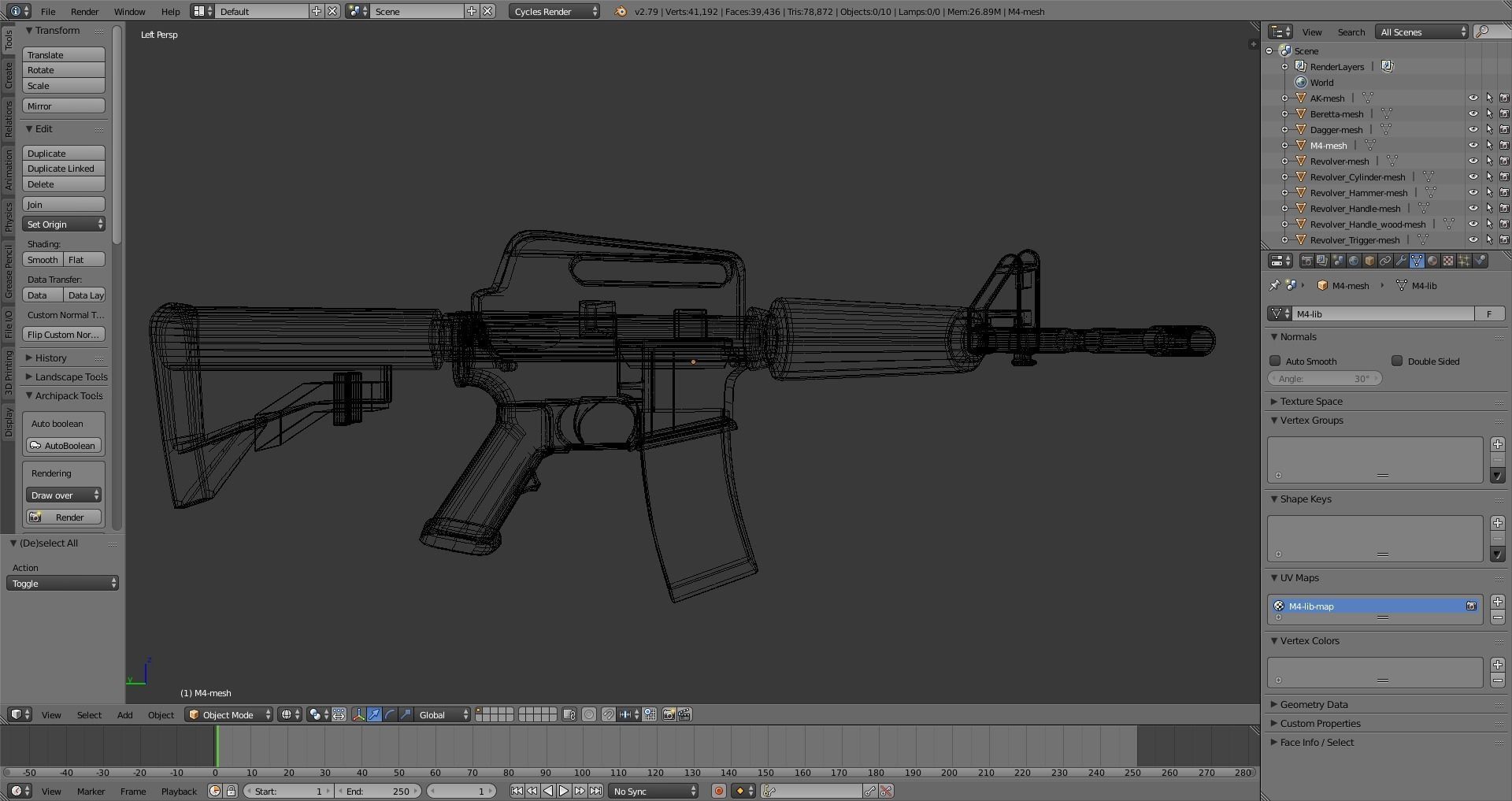Open the Render properties tab (camera icon)

pyautogui.click(x=1307, y=261)
